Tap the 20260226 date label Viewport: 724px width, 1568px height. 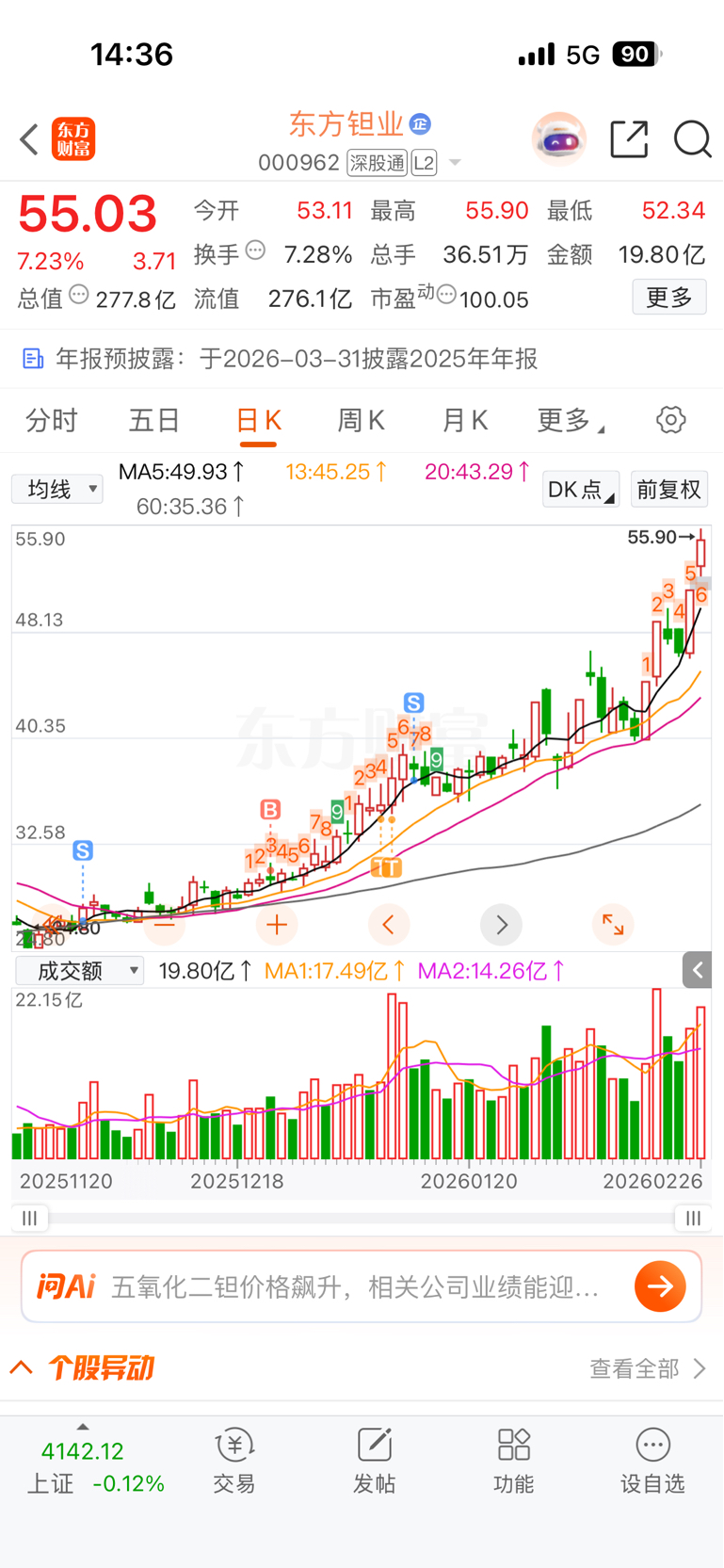point(652,1181)
